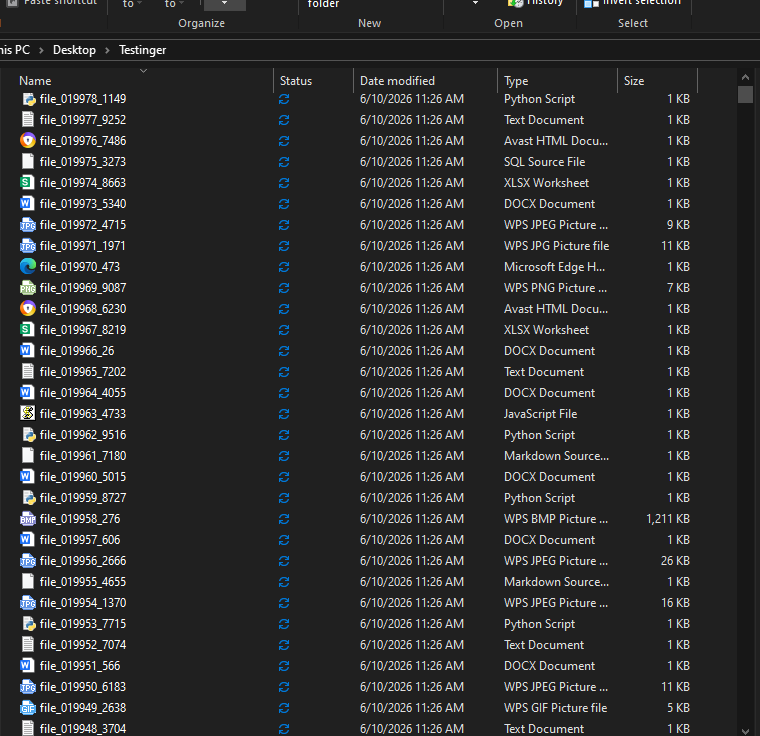Click 'WPS GIF Picture file' type cell
Screen dimensions: 760x736
coord(555,708)
